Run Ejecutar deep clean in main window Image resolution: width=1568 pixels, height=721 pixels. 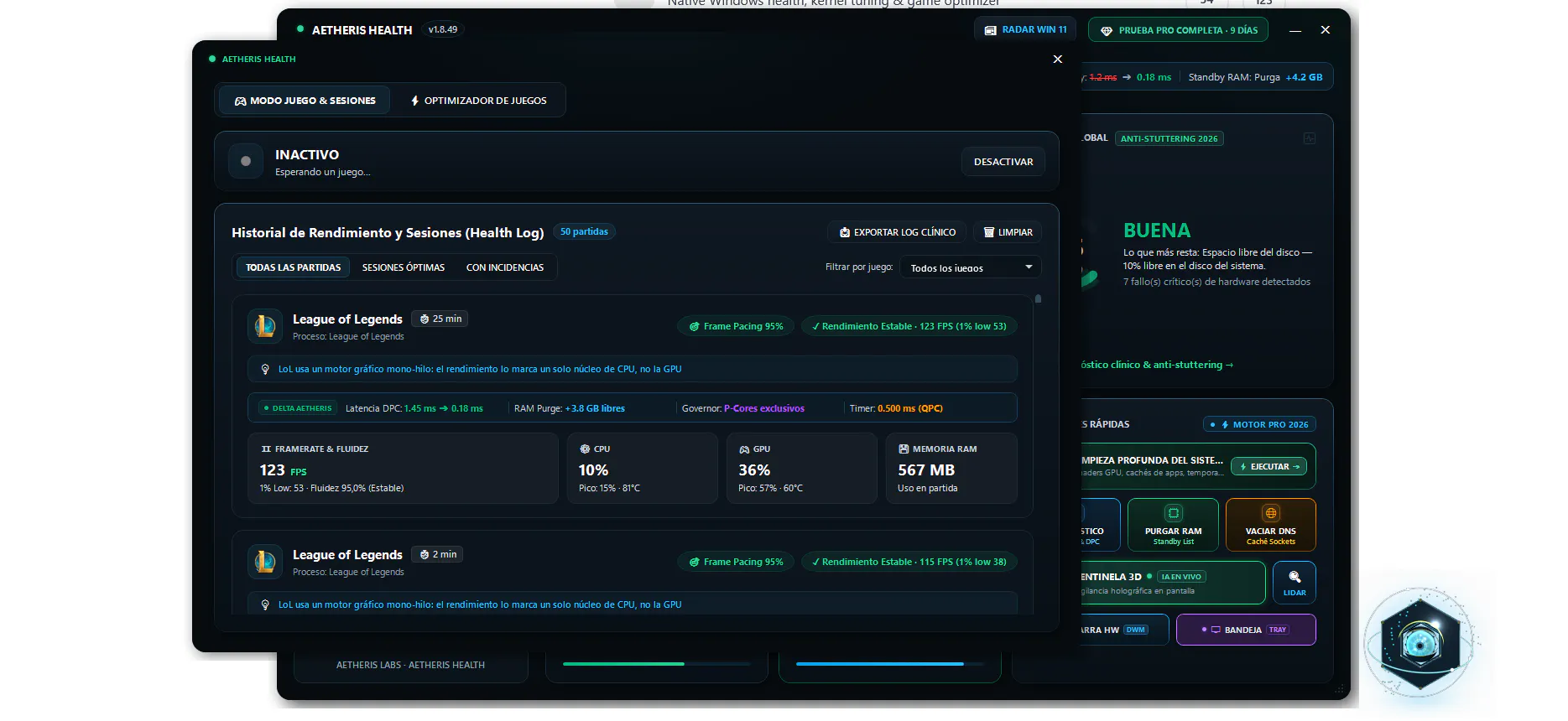coord(1268,466)
